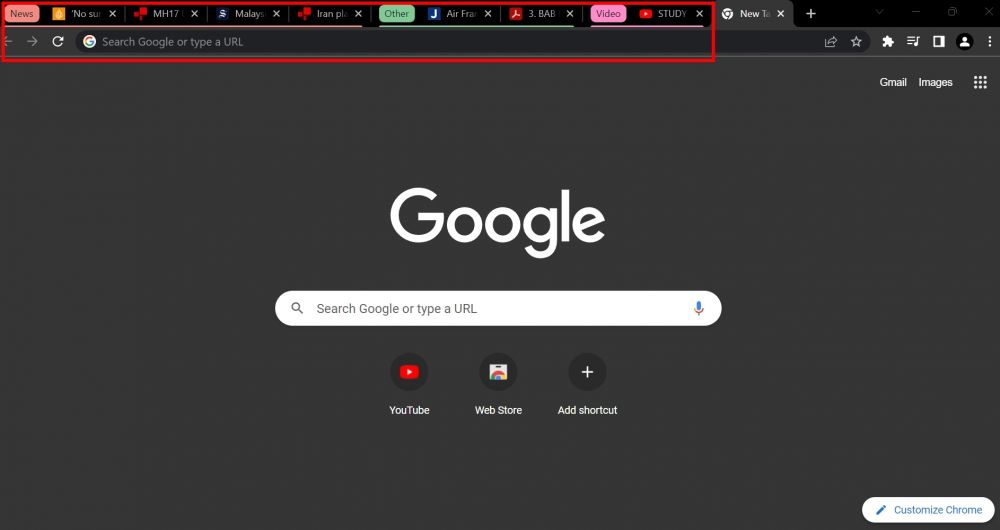Bookmark this tab with the star icon
Screen dimensions: 1000x530
click(x=856, y=41)
